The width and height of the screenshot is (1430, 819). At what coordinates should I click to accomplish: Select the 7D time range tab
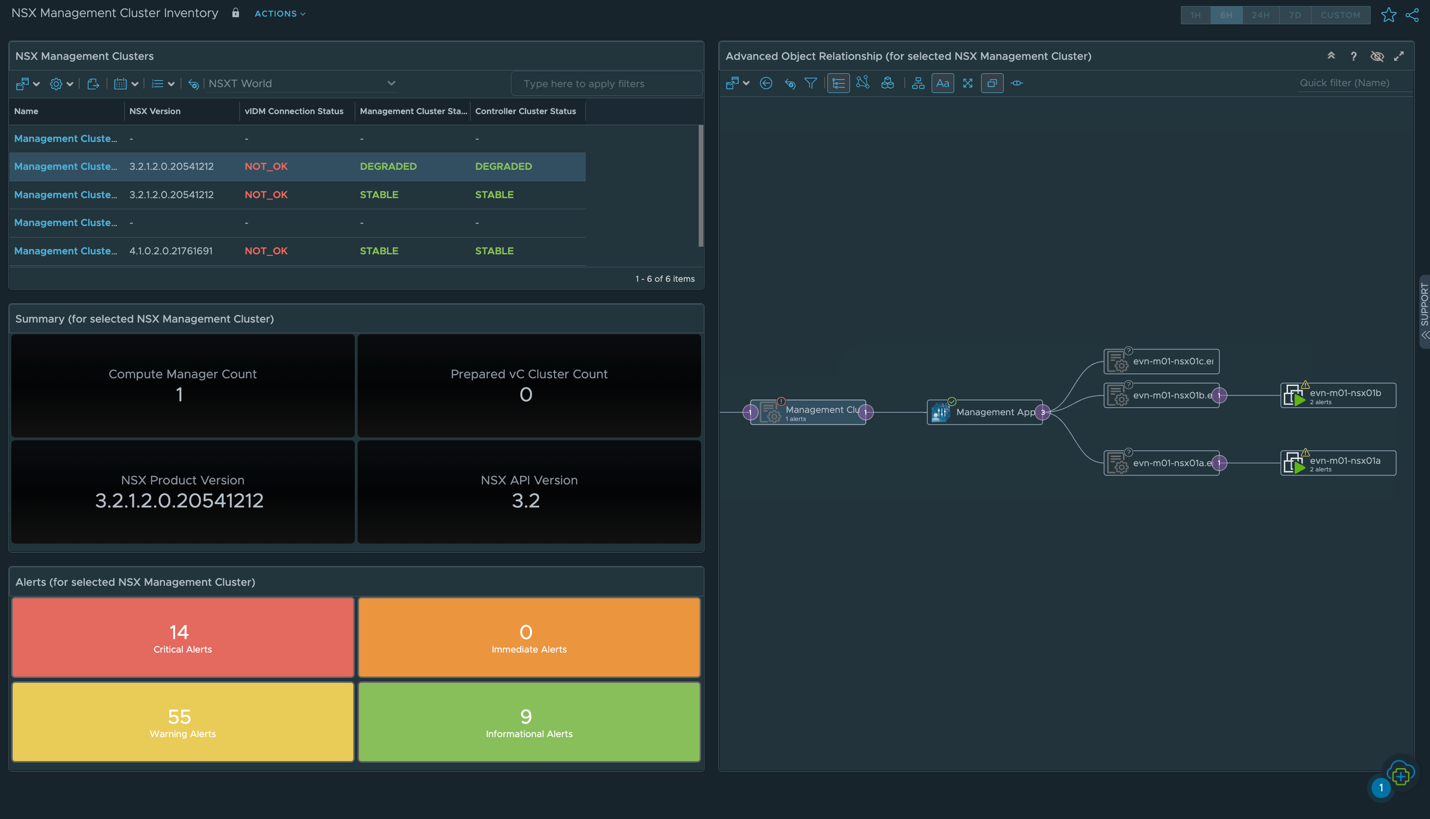click(1295, 15)
